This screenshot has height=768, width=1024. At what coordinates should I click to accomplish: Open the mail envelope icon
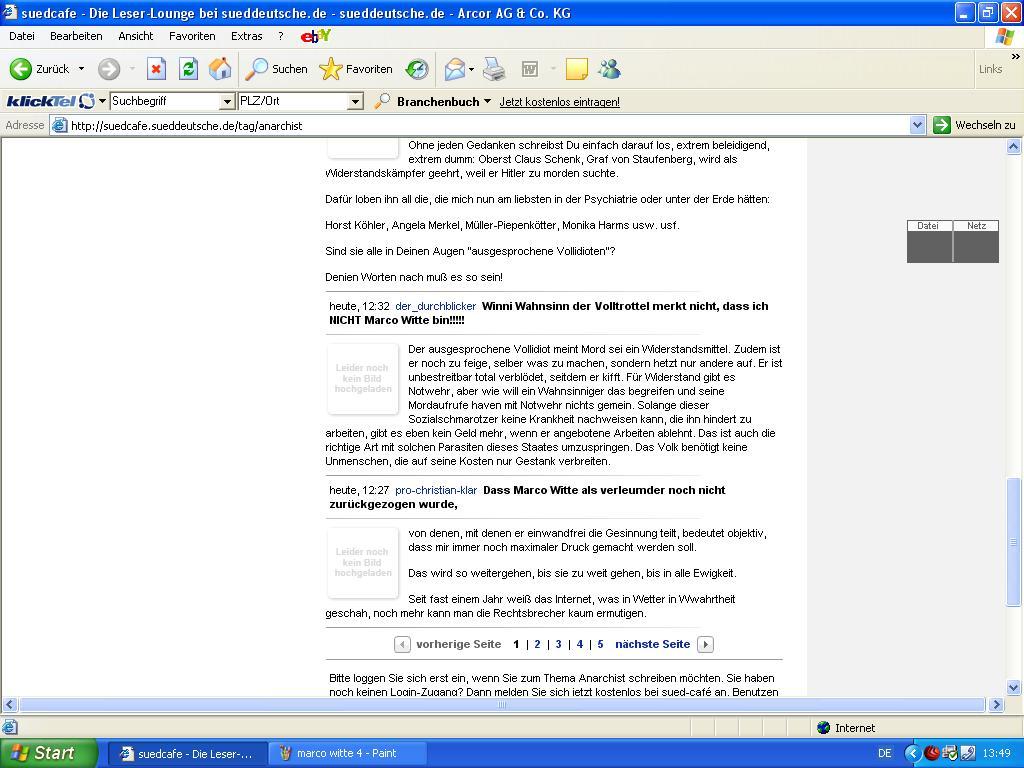(455, 69)
